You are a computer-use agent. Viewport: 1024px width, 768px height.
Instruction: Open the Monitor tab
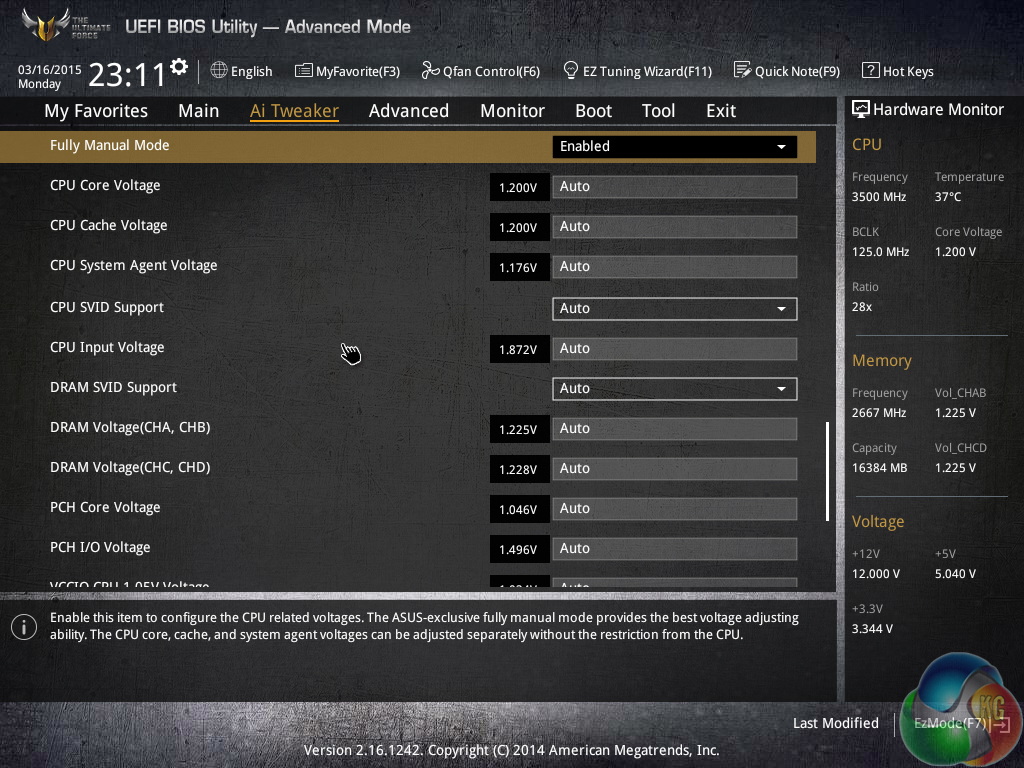point(512,111)
